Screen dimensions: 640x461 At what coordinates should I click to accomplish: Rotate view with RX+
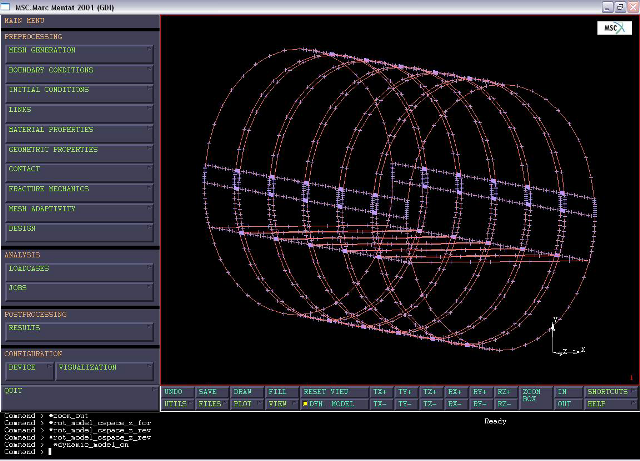(456, 392)
